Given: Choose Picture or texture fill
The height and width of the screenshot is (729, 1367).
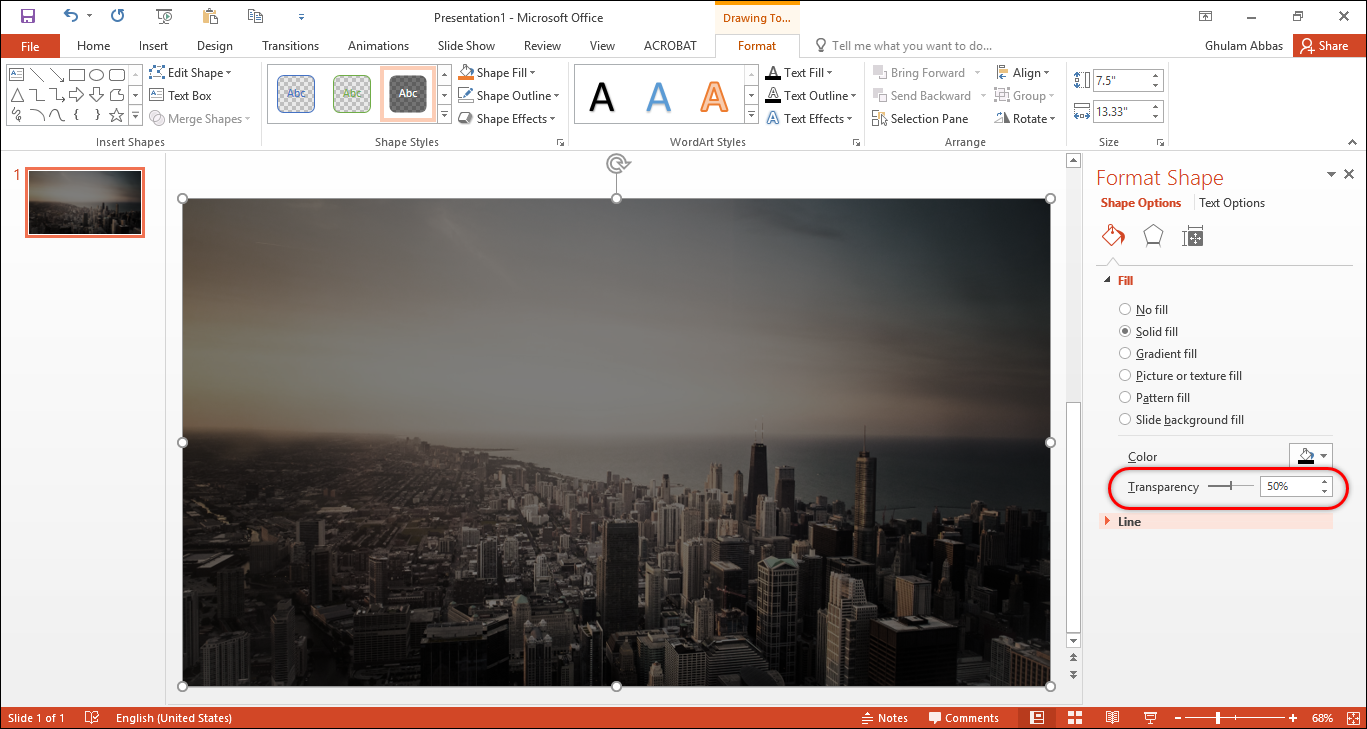Looking at the screenshot, I should point(1126,376).
